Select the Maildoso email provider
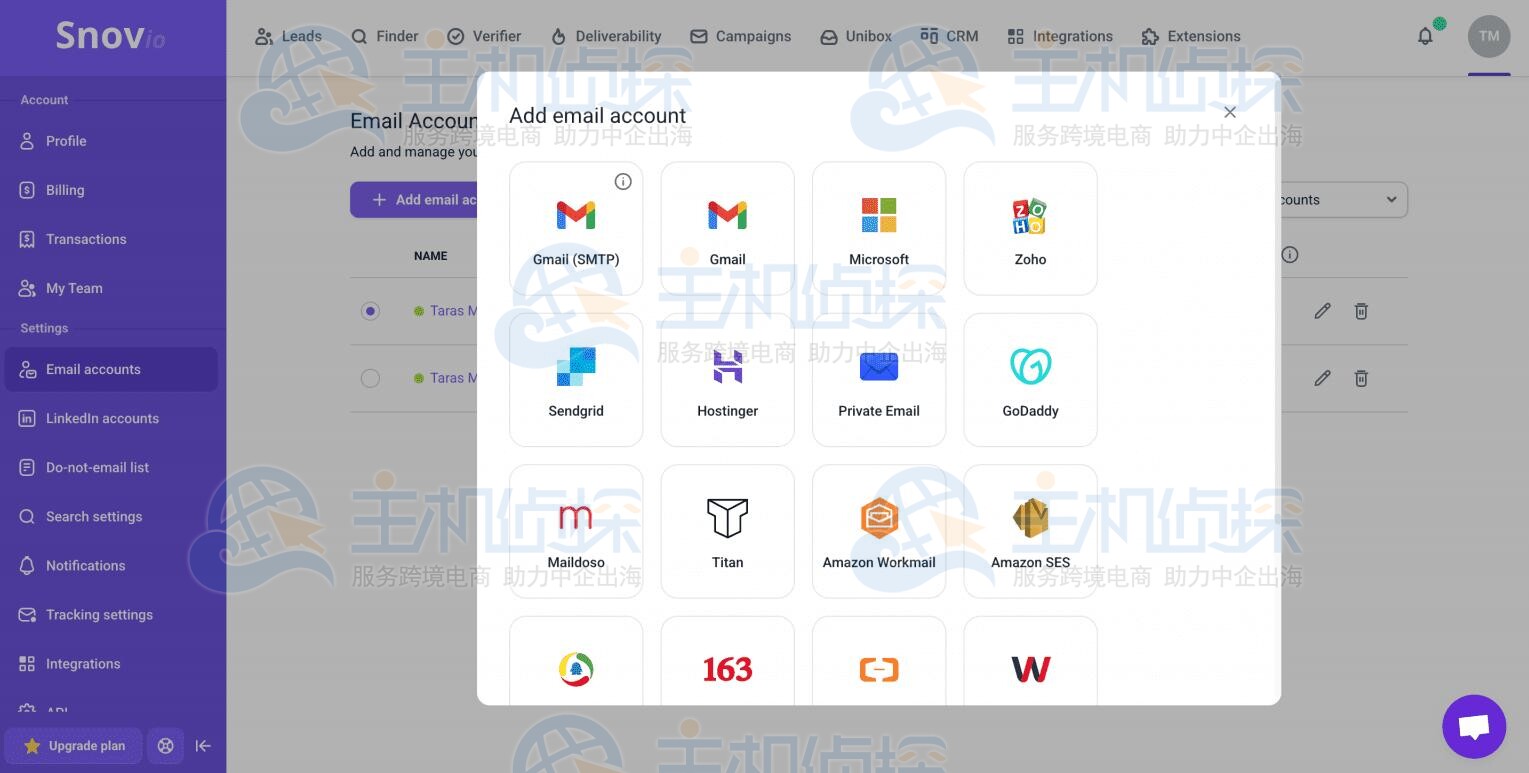This screenshot has width=1529, height=773. pyautogui.click(x=576, y=531)
